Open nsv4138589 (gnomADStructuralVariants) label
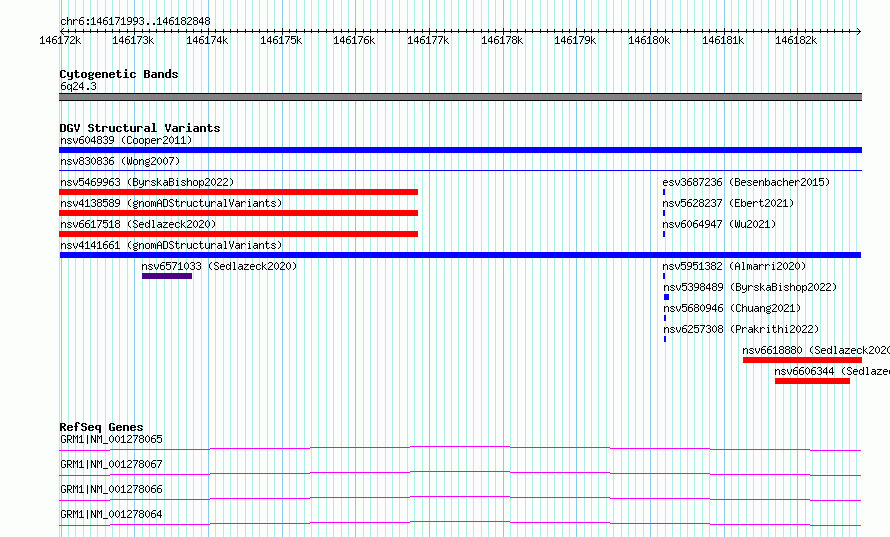This screenshot has width=890, height=537. [171, 203]
